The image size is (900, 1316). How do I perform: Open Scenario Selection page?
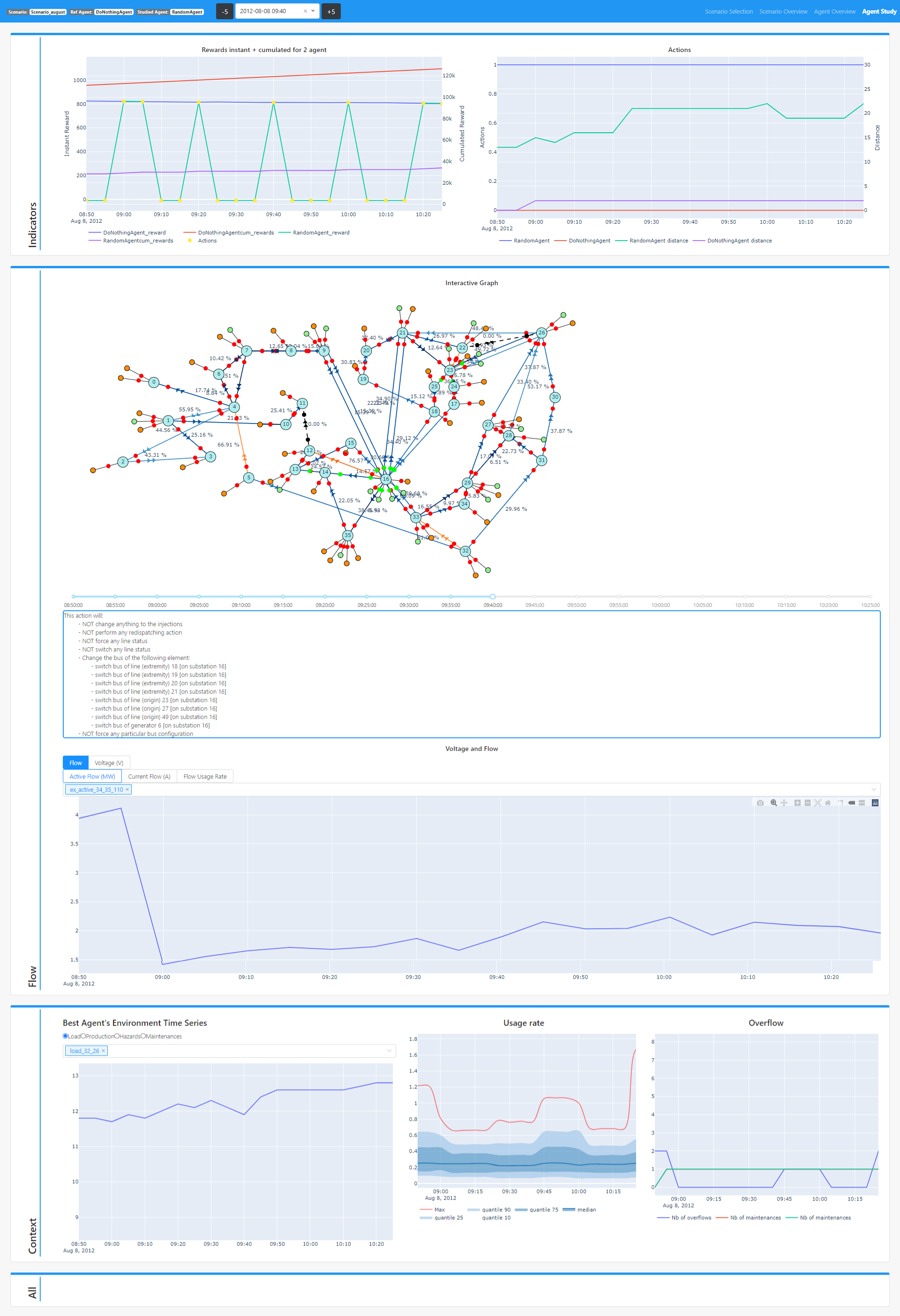(728, 11)
